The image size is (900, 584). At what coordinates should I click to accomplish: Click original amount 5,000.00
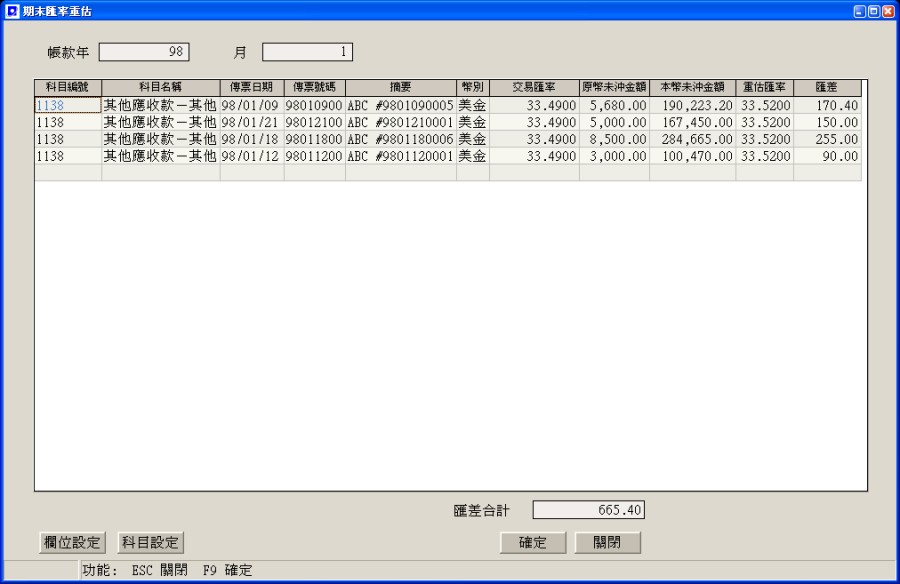click(x=614, y=122)
